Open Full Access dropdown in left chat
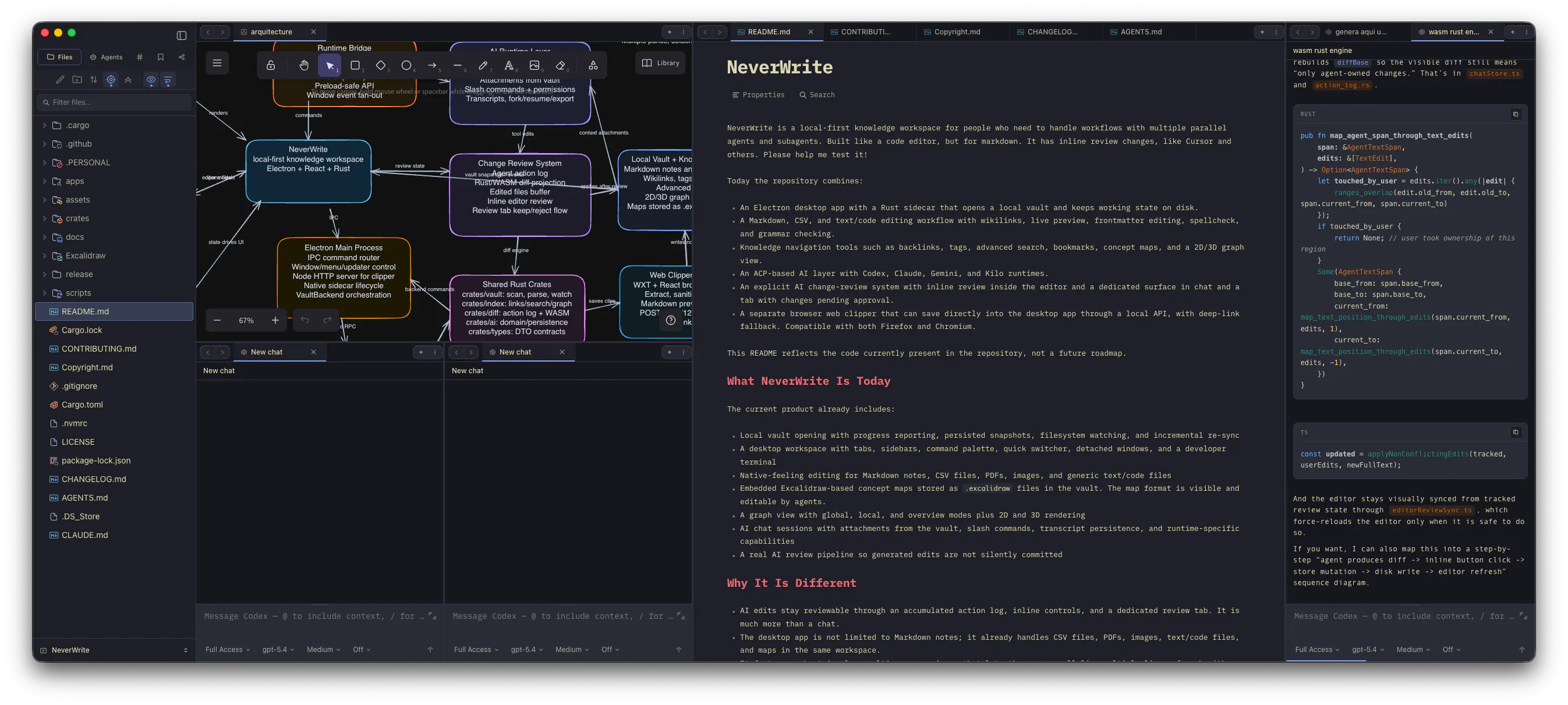 (x=228, y=650)
